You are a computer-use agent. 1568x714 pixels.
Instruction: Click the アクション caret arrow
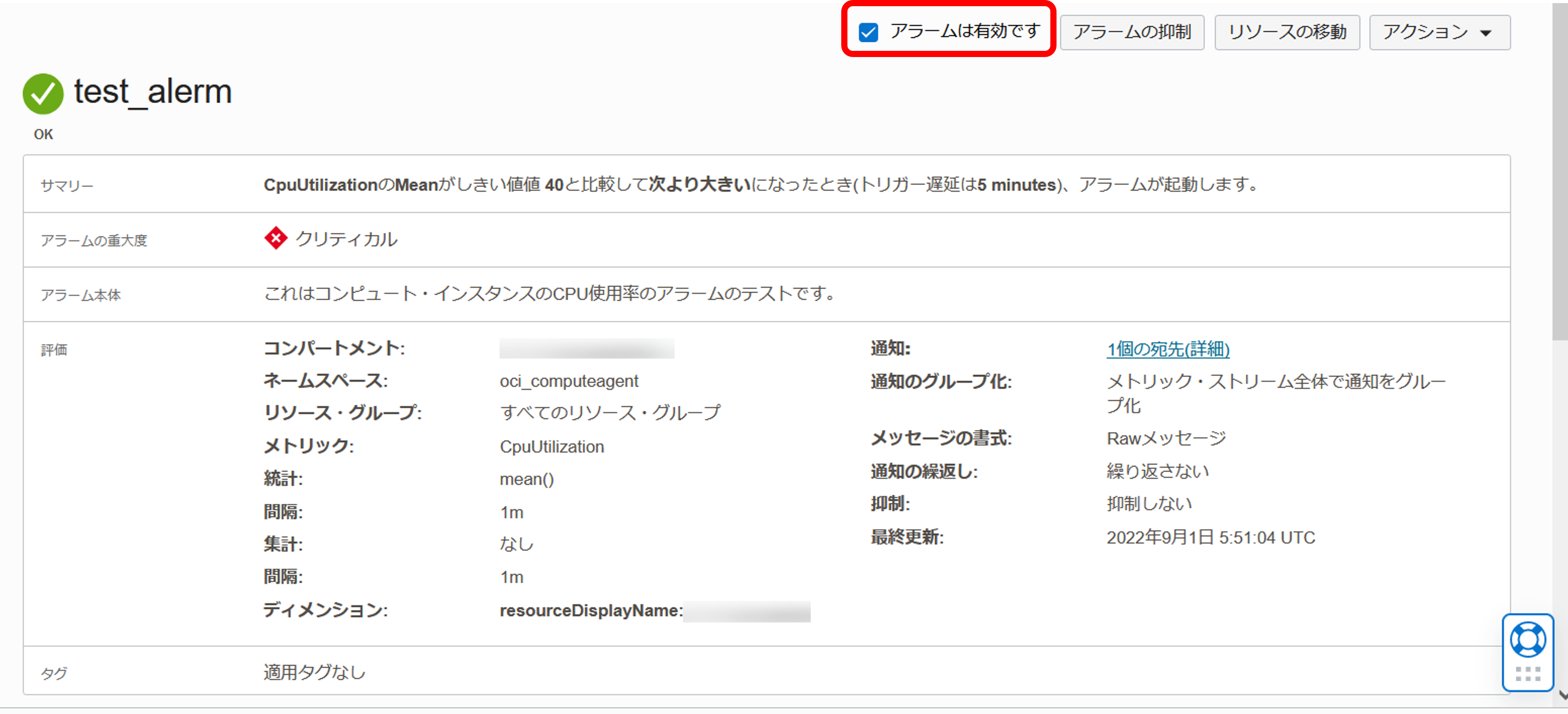(x=1486, y=33)
